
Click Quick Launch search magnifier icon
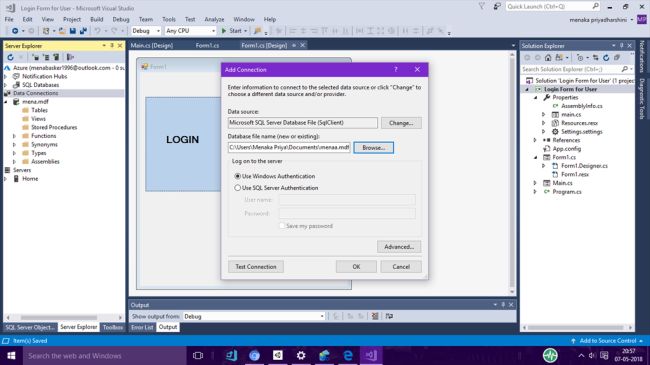point(595,6)
